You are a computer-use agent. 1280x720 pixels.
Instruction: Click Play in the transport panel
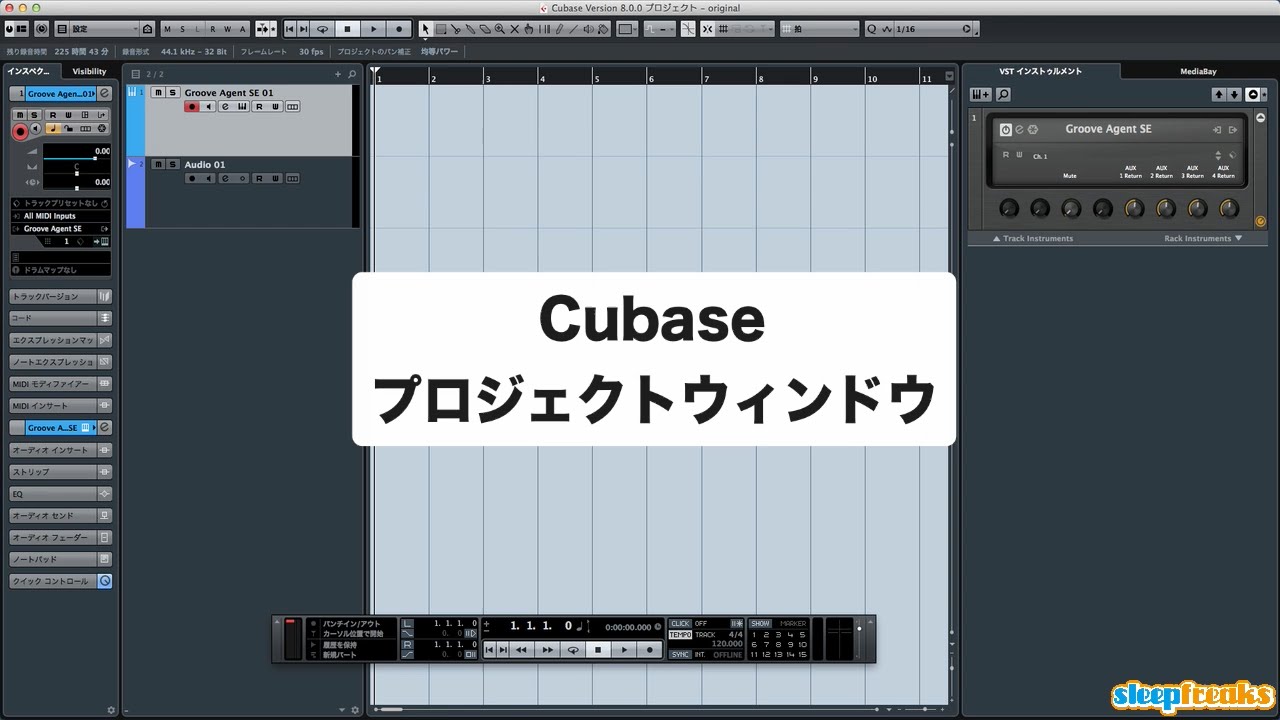click(x=624, y=649)
